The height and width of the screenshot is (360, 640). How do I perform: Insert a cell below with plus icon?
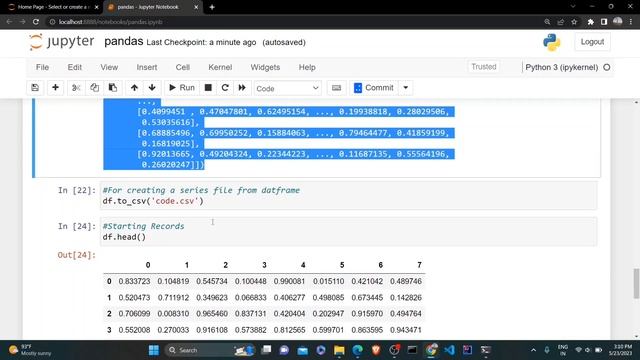click(56, 88)
